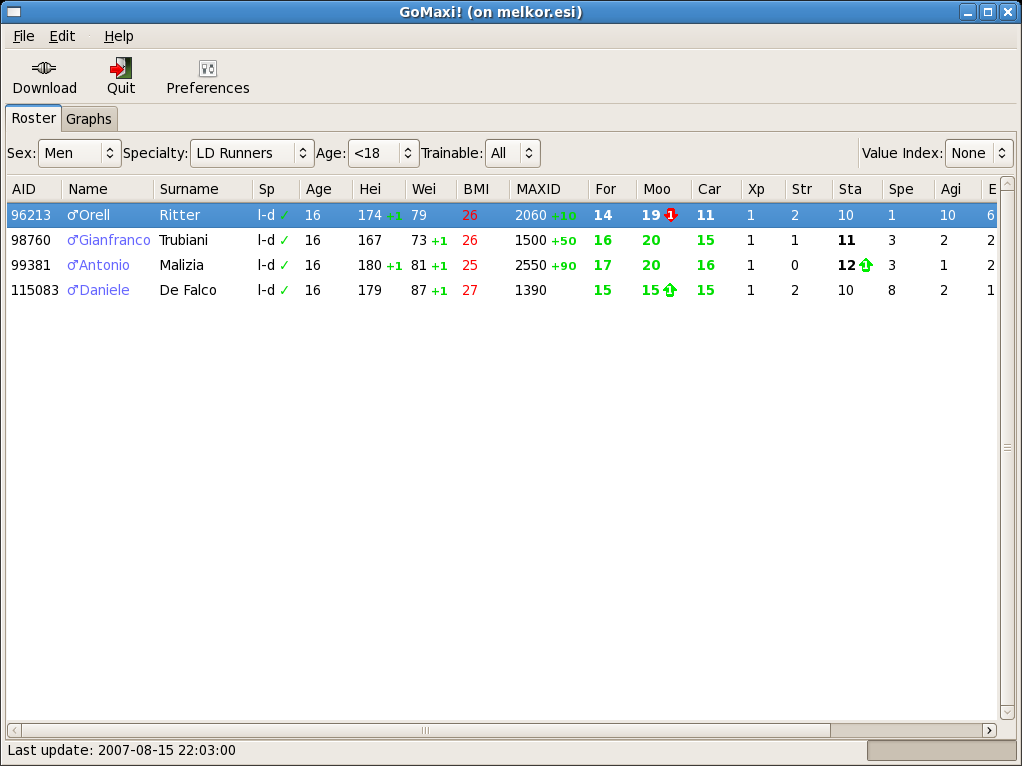1022x766 pixels.
Task: Click green checkmark in Gianfranco's Sp cell
Action: pyautogui.click(x=284, y=240)
